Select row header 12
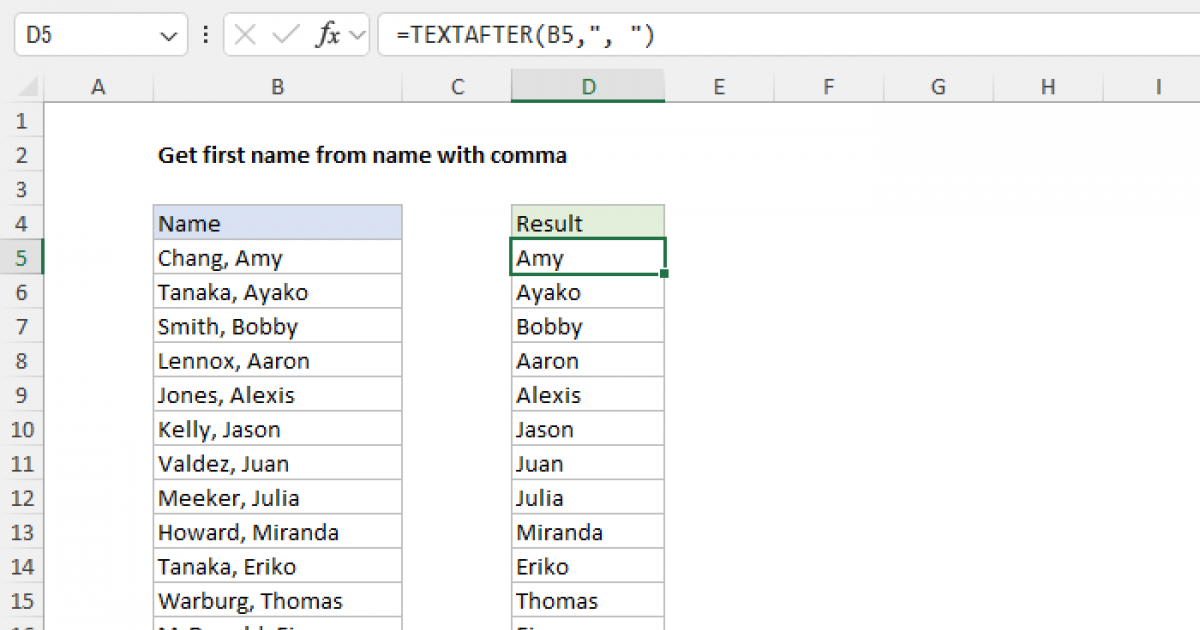1200x630 pixels. (22, 497)
